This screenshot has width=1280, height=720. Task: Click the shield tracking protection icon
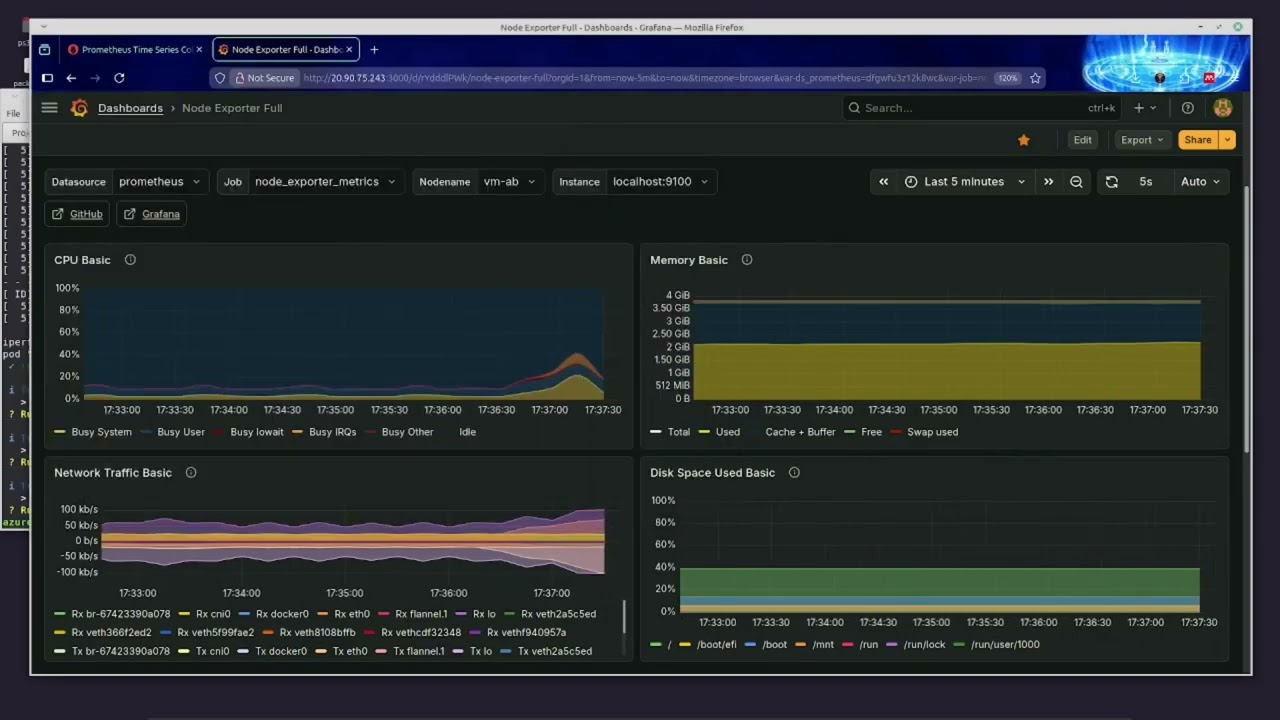coord(220,78)
